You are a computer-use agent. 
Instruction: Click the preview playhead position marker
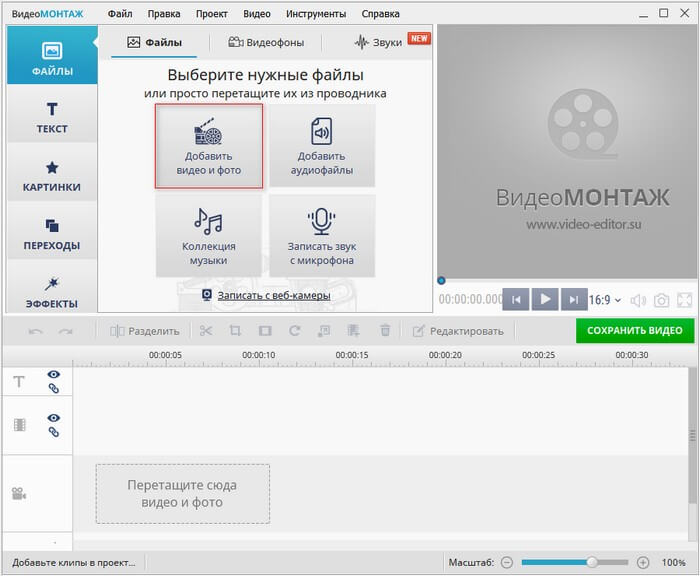pyautogui.click(x=441, y=280)
